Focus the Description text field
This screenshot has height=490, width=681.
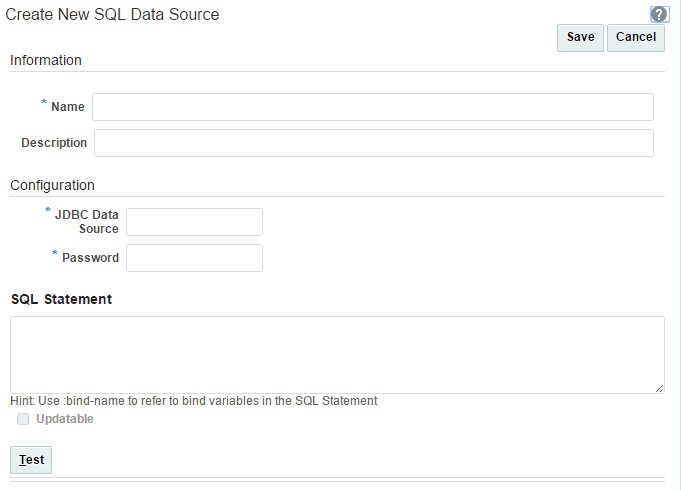(x=374, y=143)
